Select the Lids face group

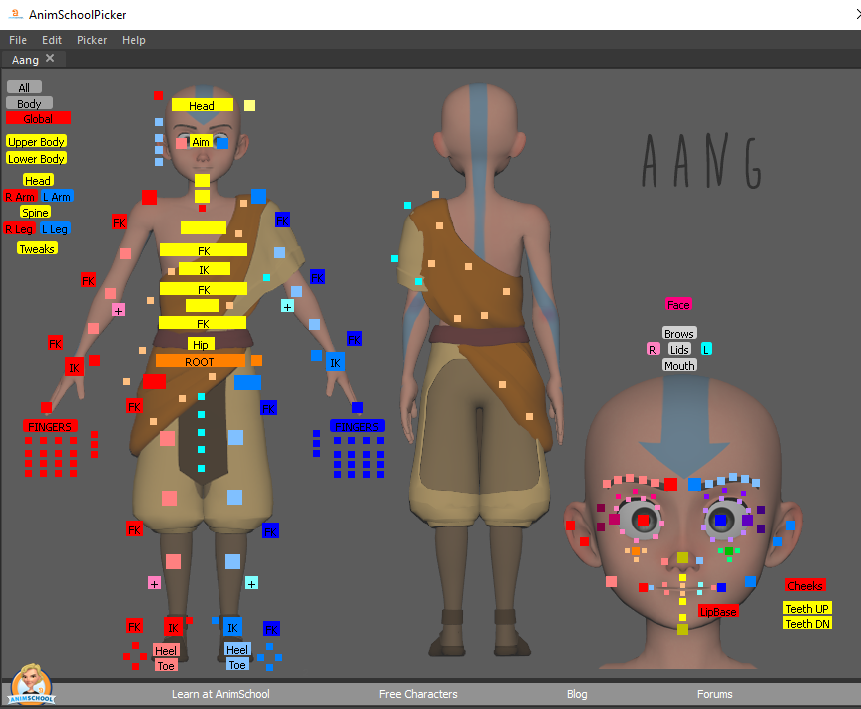click(679, 349)
